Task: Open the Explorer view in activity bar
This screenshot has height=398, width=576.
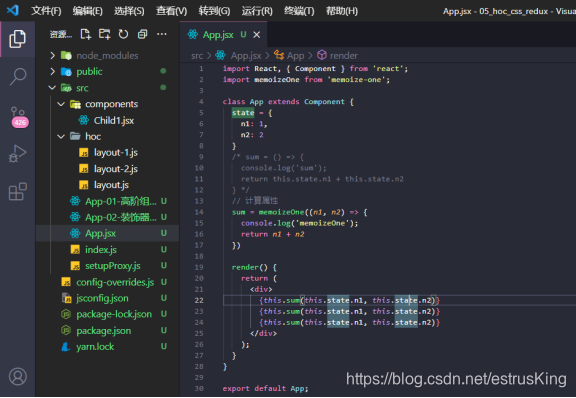Action: (17, 39)
